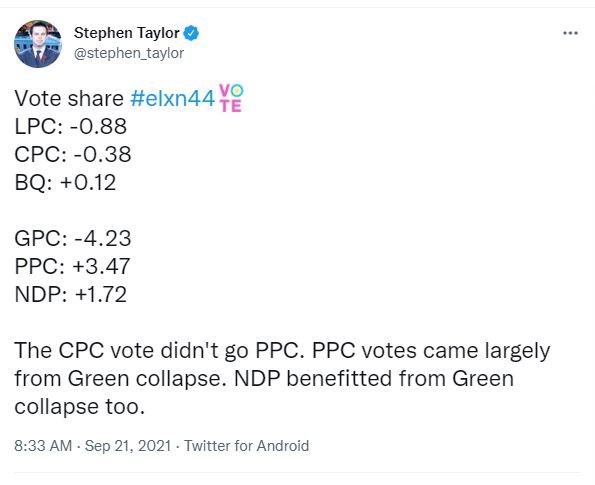Click the VOTE hashflag emoji icon
This screenshot has width=595, height=485.
231,98
